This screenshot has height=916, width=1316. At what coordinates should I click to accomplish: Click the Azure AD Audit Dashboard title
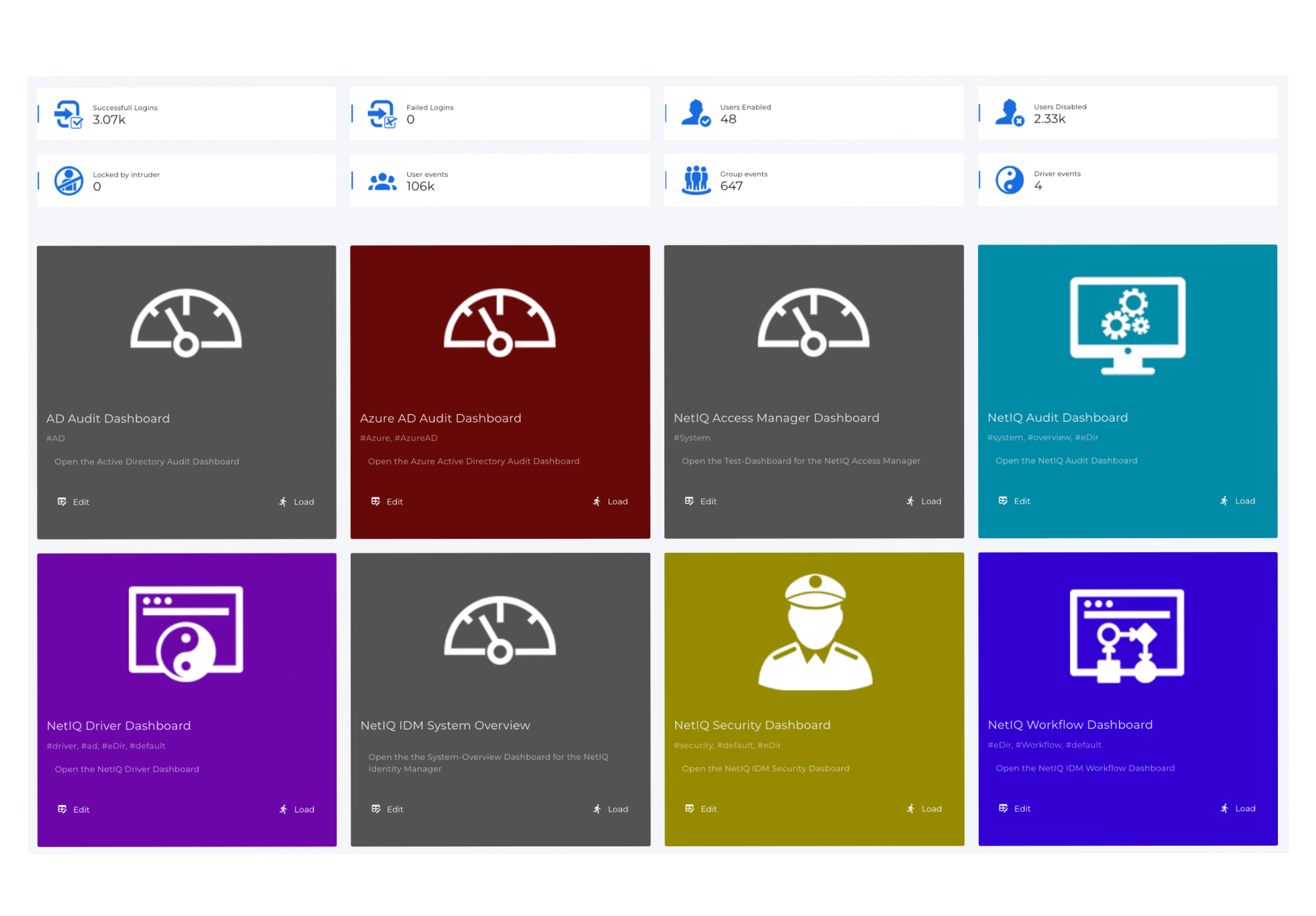[441, 419]
